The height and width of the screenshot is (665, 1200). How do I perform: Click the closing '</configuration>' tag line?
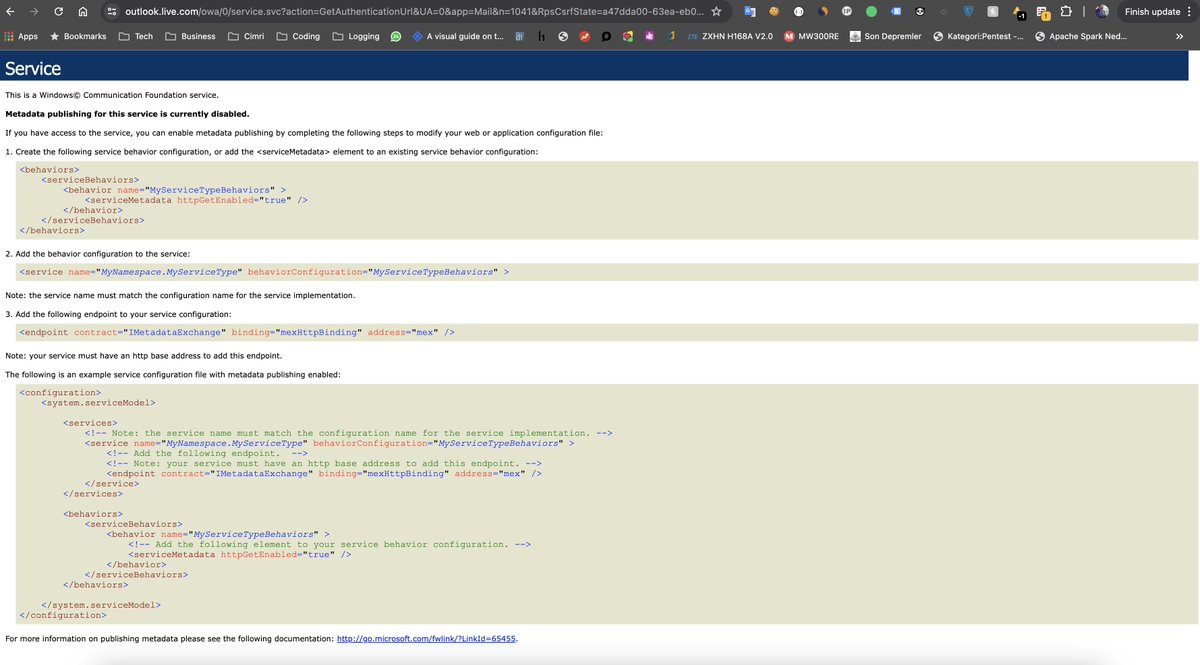click(x=62, y=615)
